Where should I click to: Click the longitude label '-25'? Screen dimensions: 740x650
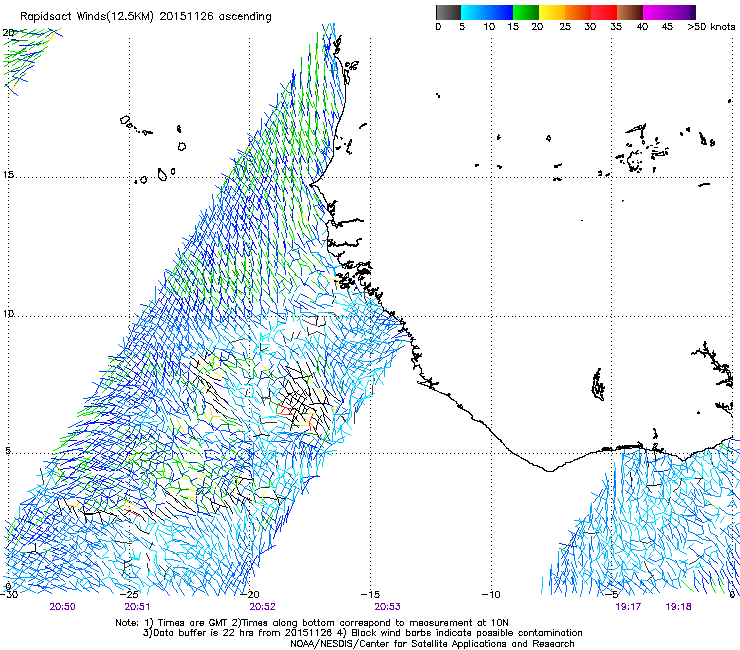click(x=129, y=594)
